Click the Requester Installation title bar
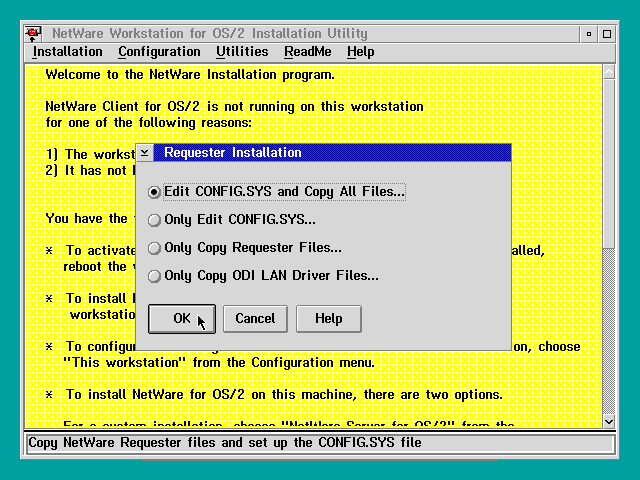This screenshot has height=480, width=640. 332,153
